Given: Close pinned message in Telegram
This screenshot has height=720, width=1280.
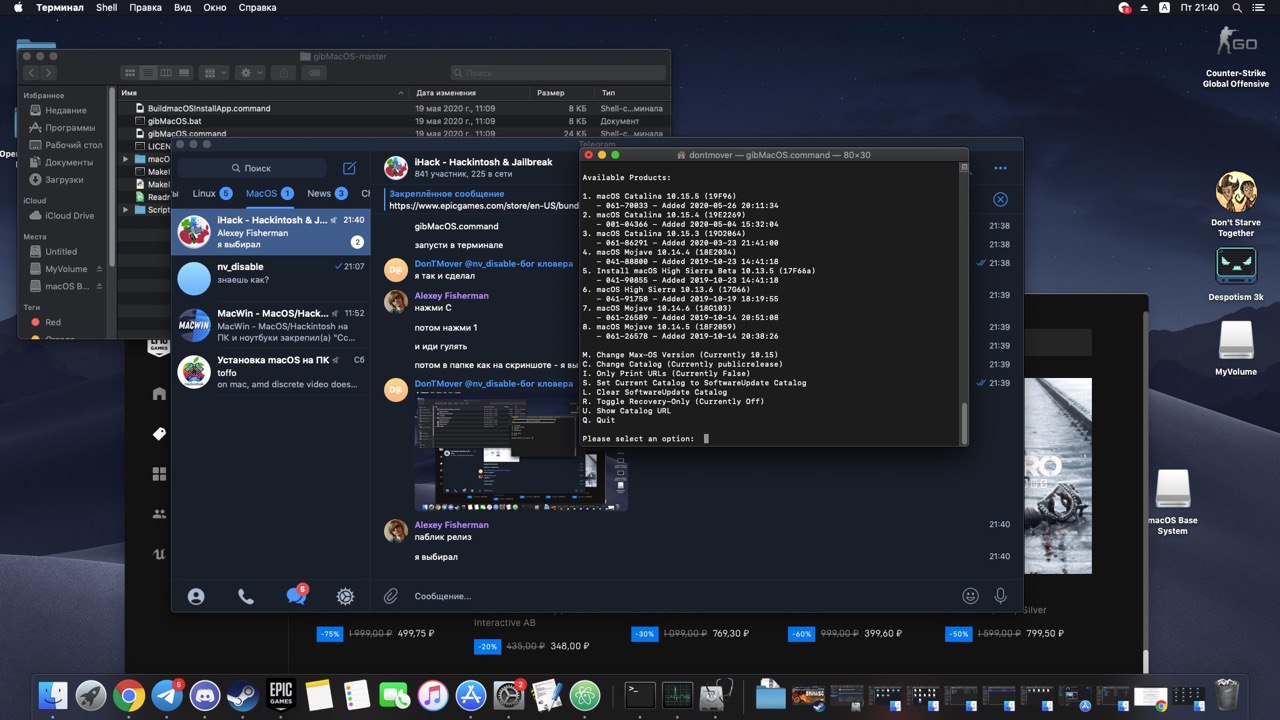Looking at the screenshot, I should pyautogui.click(x=1000, y=199).
